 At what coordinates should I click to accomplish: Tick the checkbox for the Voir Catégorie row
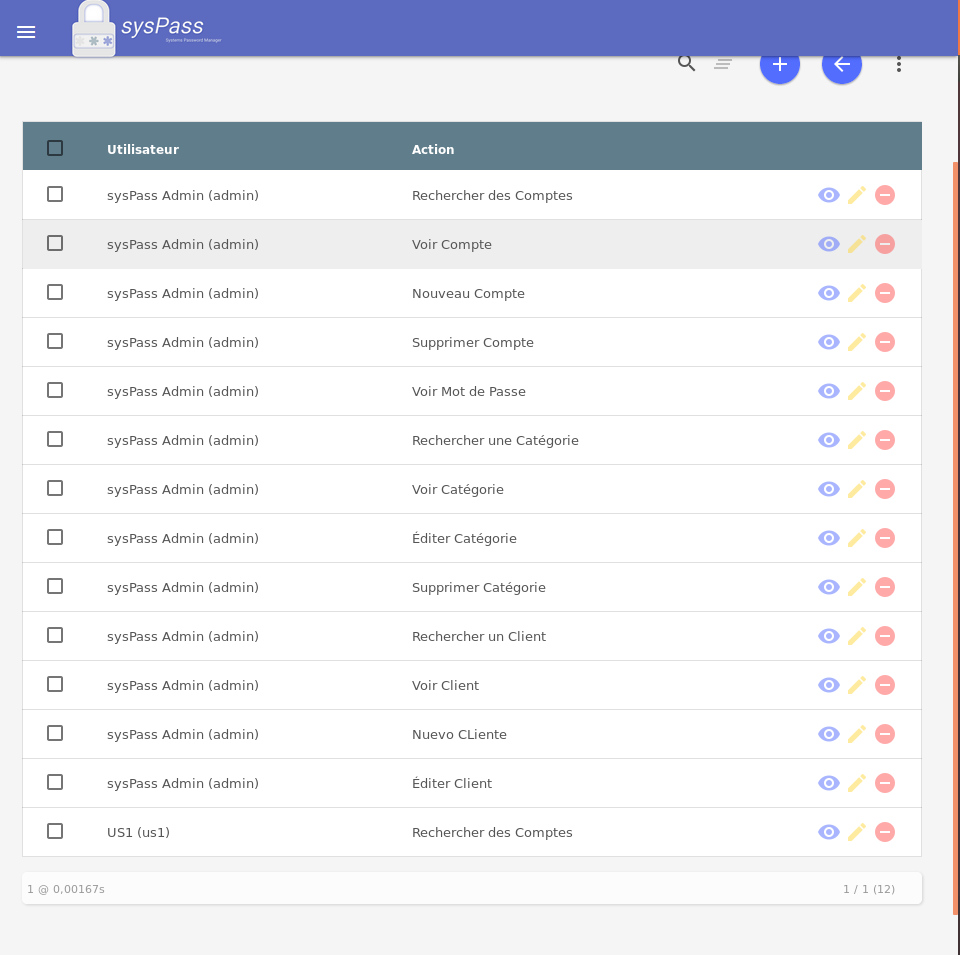[55, 488]
